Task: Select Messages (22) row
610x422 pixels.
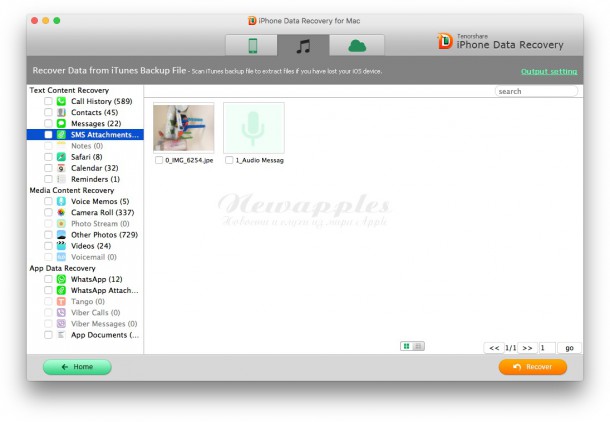Action: pyautogui.click(x=85, y=124)
